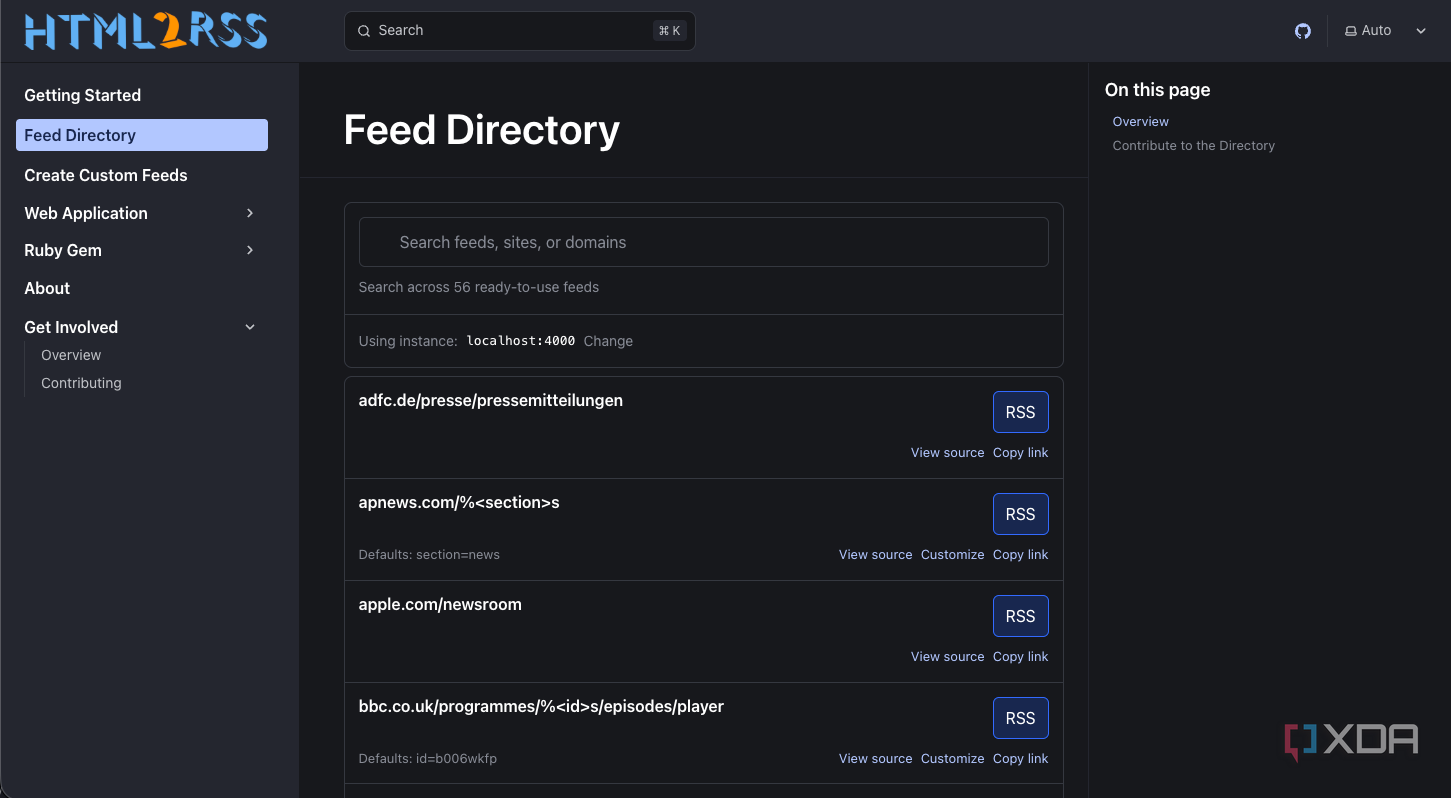This screenshot has width=1451, height=798.
Task: Click the HTML2RSS logo
Action: click(x=146, y=31)
